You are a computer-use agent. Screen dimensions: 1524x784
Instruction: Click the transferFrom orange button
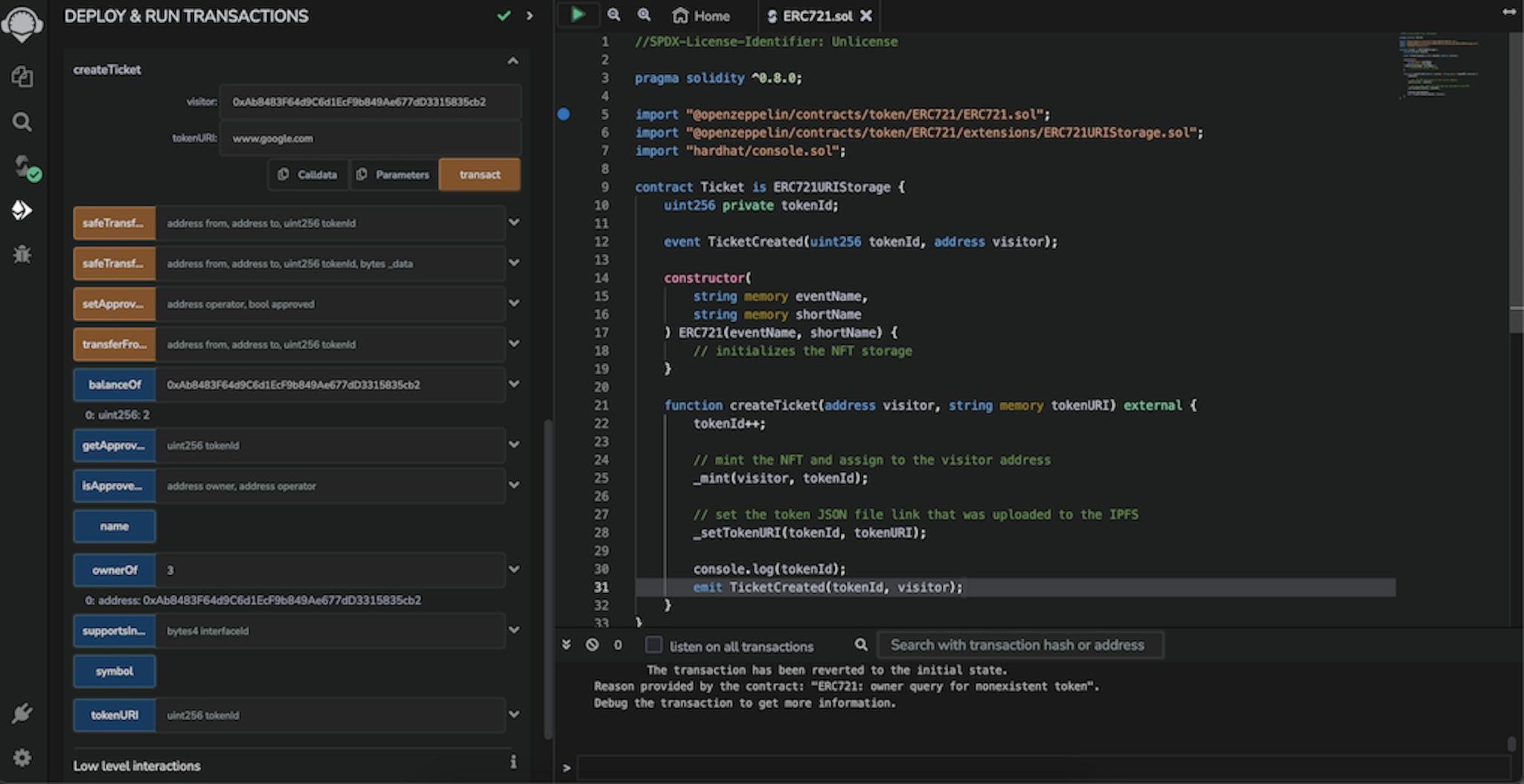(x=114, y=344)
